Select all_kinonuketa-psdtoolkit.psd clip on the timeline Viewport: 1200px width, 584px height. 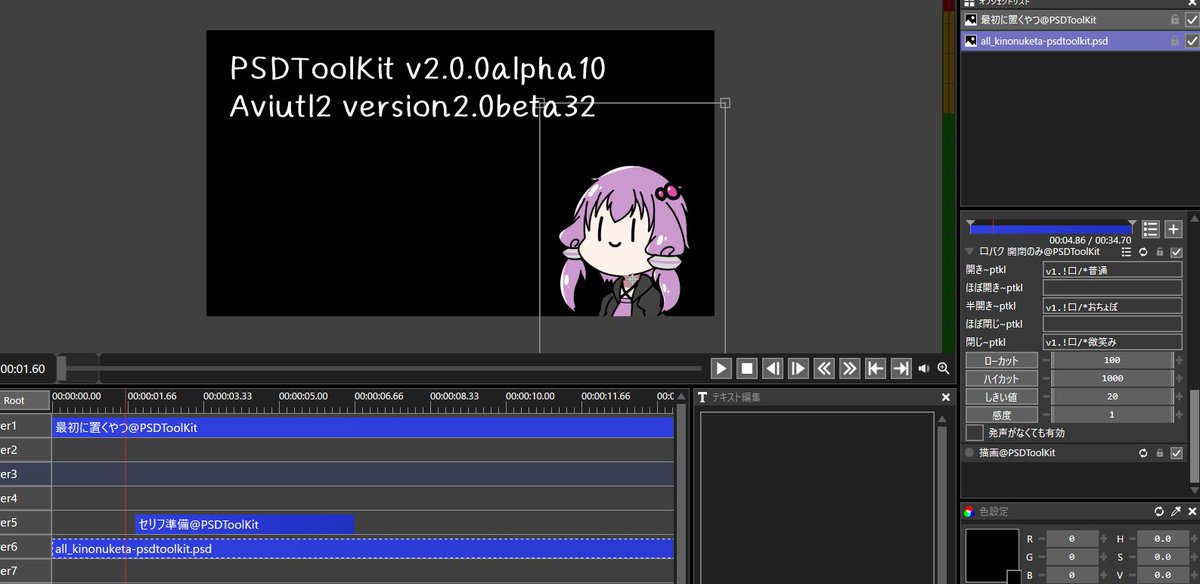(x=362, y=548)
